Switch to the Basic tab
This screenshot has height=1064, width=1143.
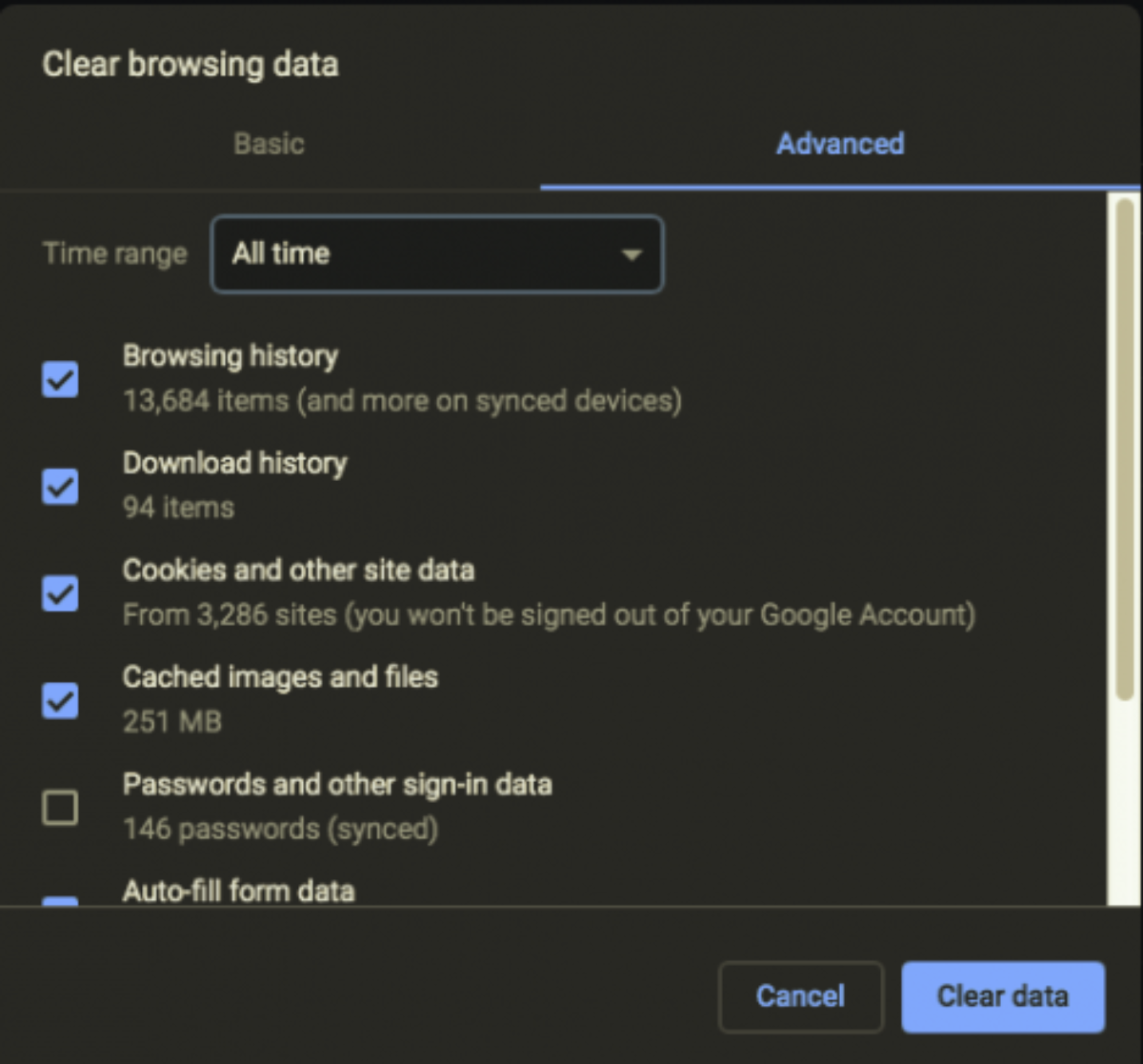(269, 144)
